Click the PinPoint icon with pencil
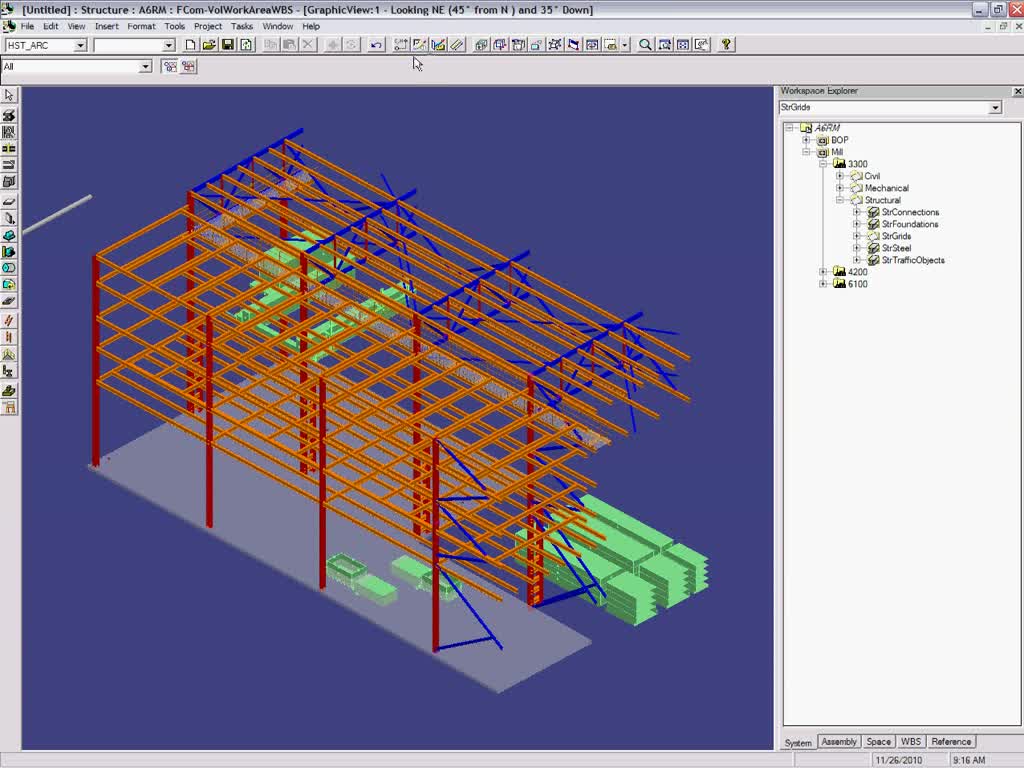The width and height of the screenshot is (1024, 768). point(420,44)
